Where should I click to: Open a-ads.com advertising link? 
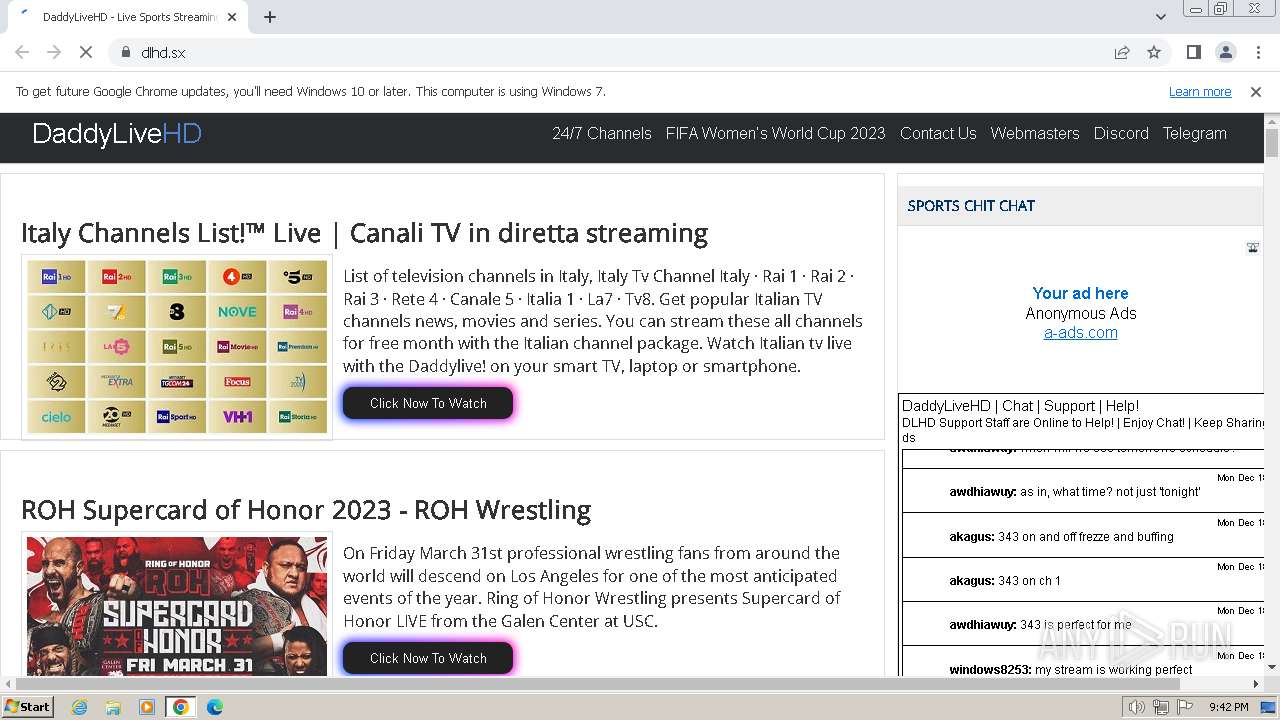(x=1080, y=333)
